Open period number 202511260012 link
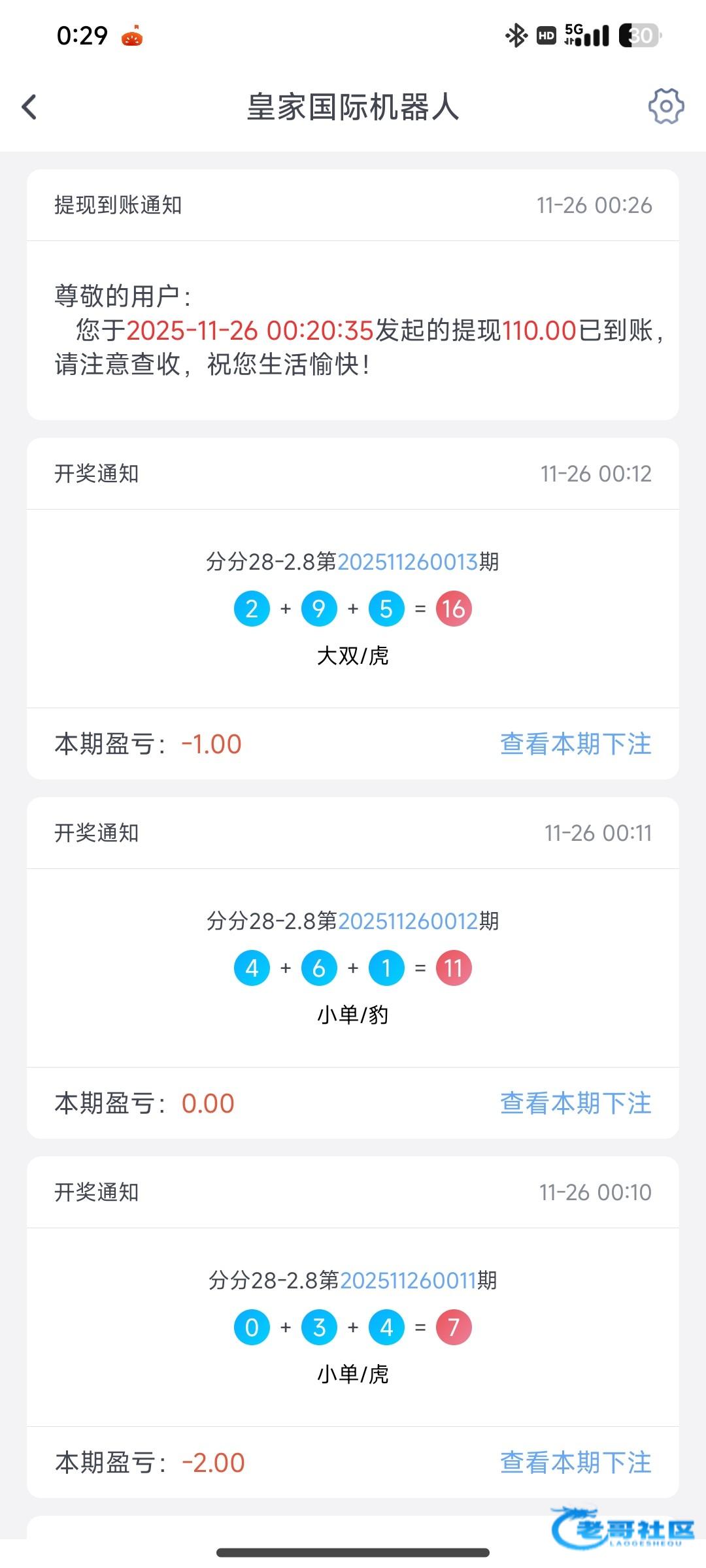This screenshot has height=1568, width=706. pyautogui.click(x=408, y=921)
